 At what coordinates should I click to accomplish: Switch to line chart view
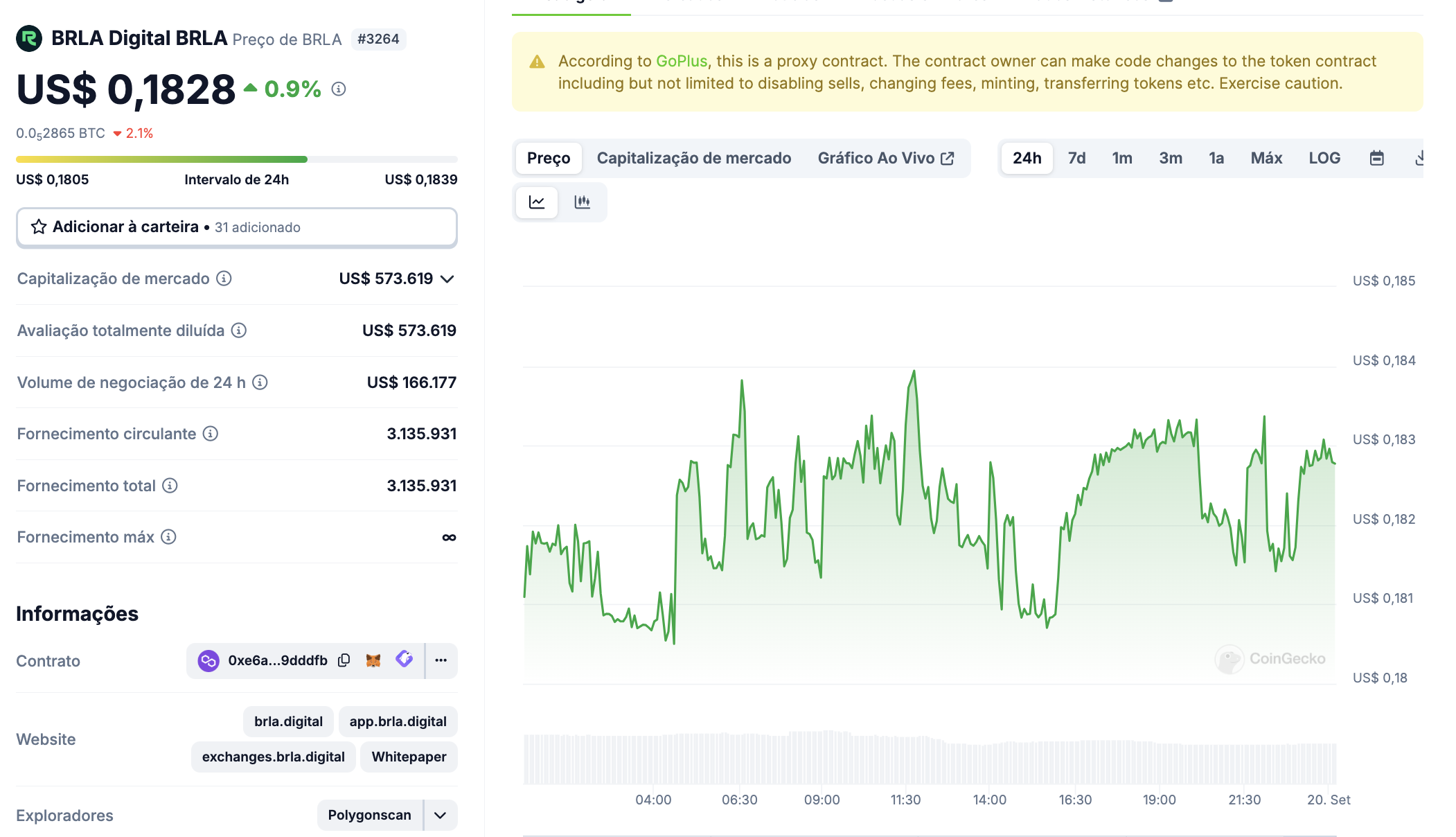537,202
